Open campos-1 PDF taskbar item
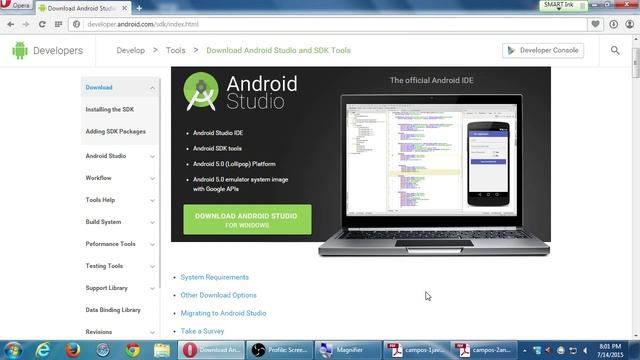This screenshot has width=640, height=360. coord(415,350)
